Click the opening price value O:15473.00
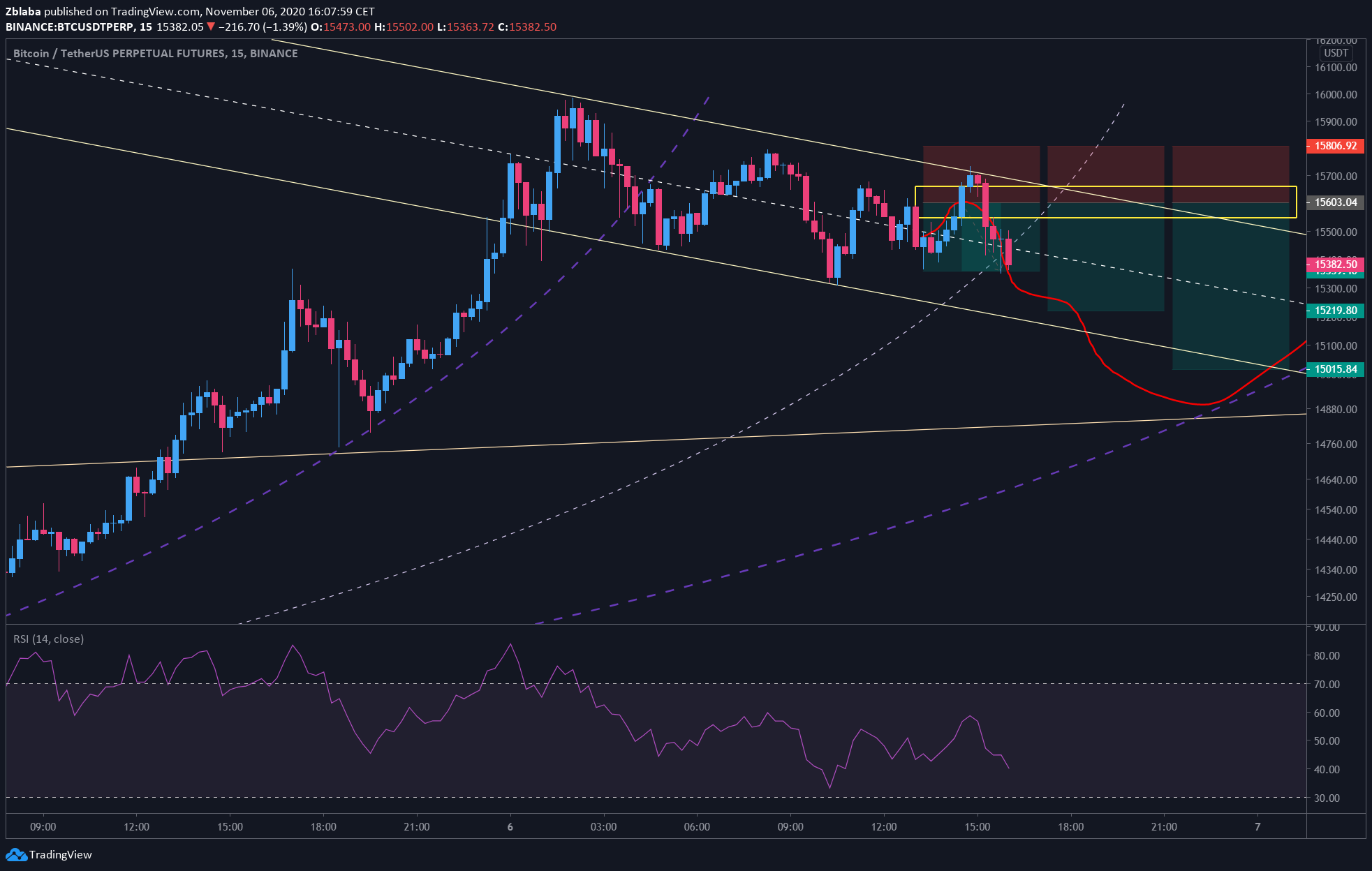Viewport: 1372px width, 871px height. 341,27
